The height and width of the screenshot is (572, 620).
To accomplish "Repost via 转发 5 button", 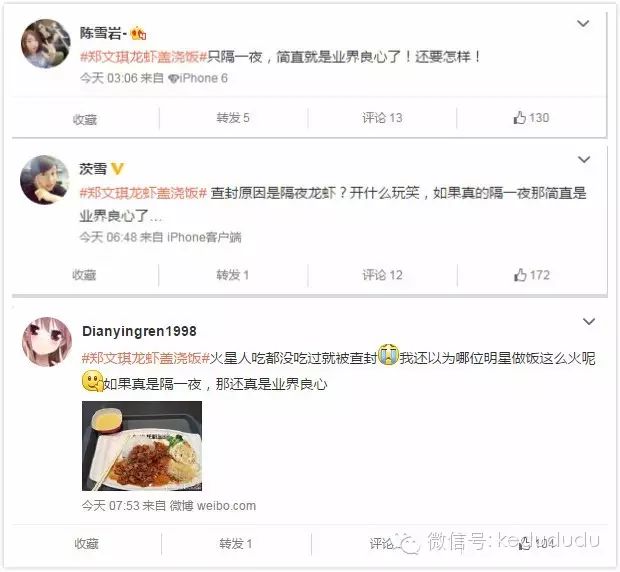I will coord(232,118).
